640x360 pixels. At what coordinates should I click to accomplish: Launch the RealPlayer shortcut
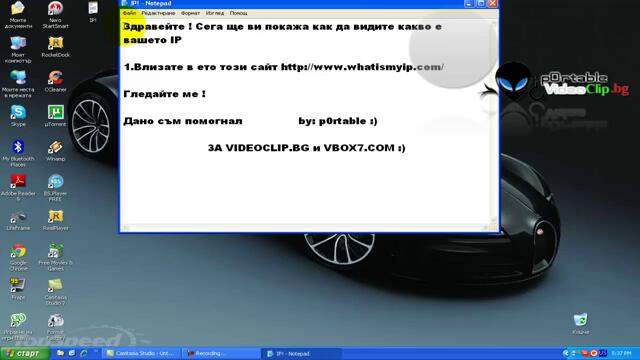56,220
